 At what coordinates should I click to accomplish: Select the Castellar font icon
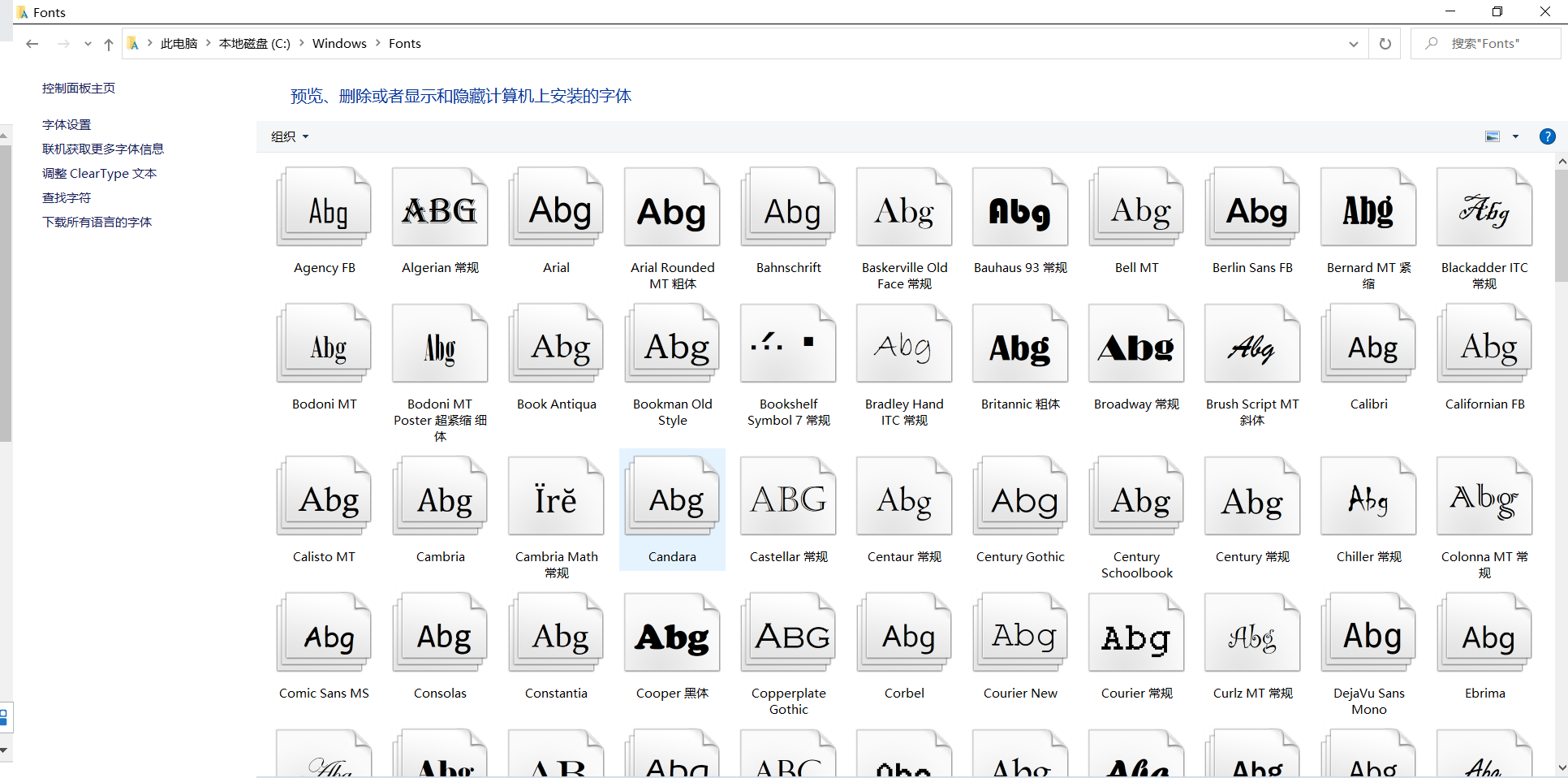789,496
